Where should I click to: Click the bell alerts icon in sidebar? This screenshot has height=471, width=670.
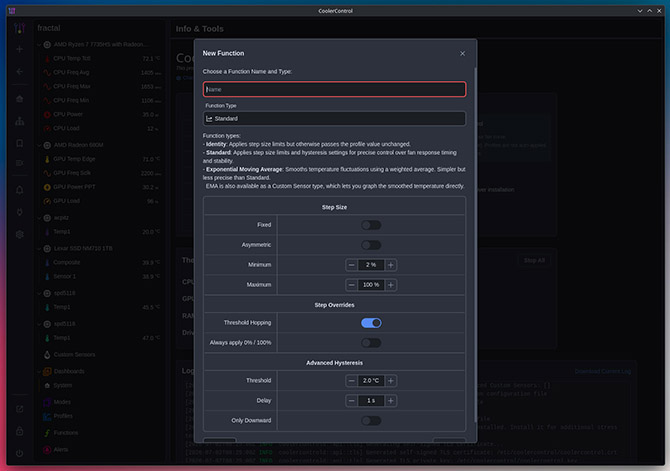20,190
